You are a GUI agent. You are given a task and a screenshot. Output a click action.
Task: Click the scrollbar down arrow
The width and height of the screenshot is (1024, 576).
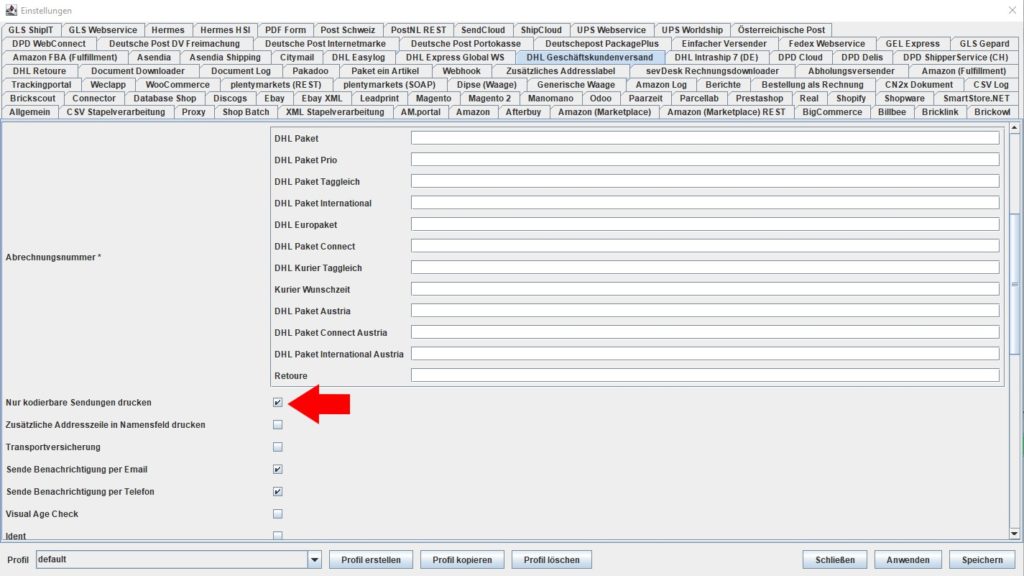pyautogui.click(x=1014, y=534)
